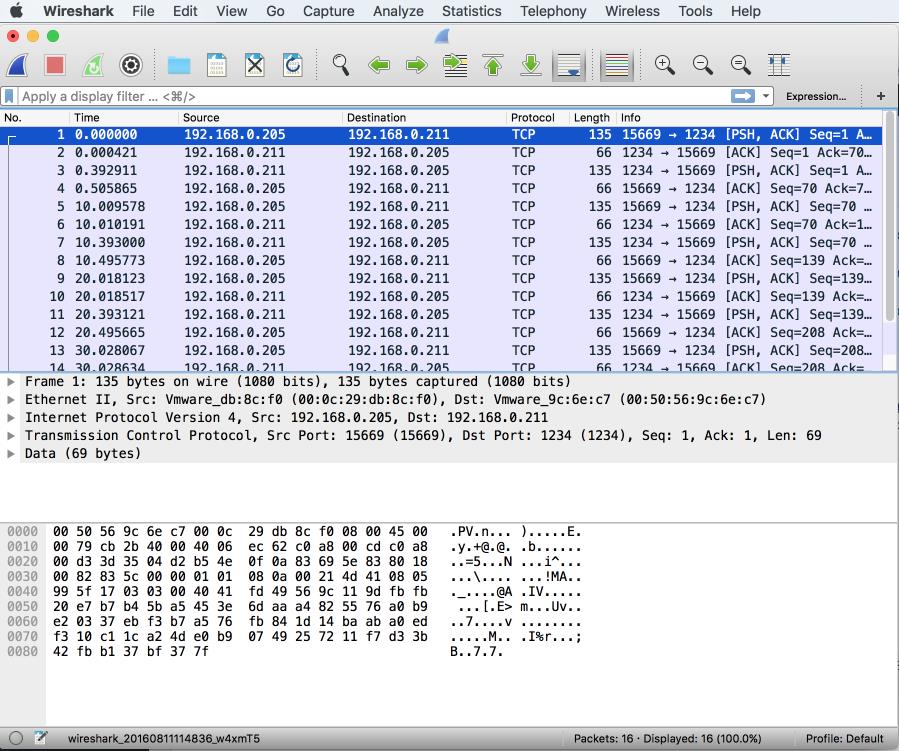
Task: Open the filter history dropdown arrow
Action: click(x=766, y=96)
